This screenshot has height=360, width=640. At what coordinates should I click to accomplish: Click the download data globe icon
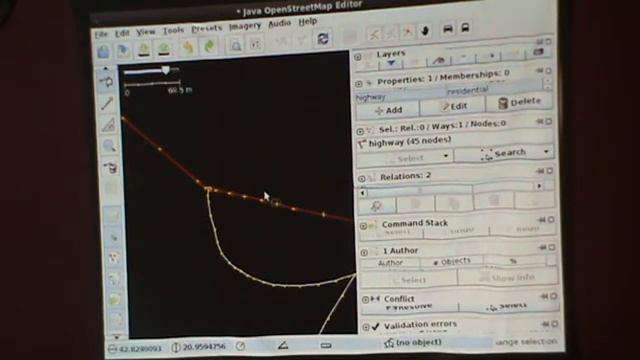[x=123, y=51]
